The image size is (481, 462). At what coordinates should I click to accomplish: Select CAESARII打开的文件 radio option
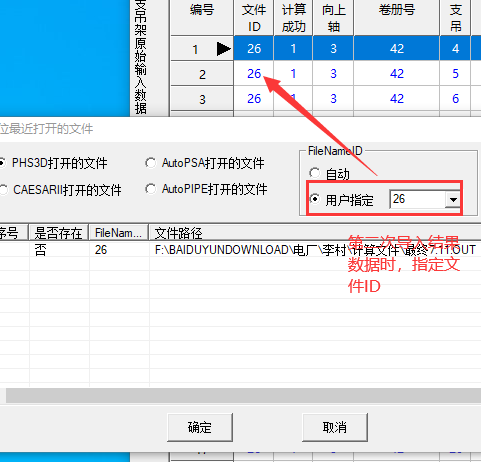click(60, 190)
